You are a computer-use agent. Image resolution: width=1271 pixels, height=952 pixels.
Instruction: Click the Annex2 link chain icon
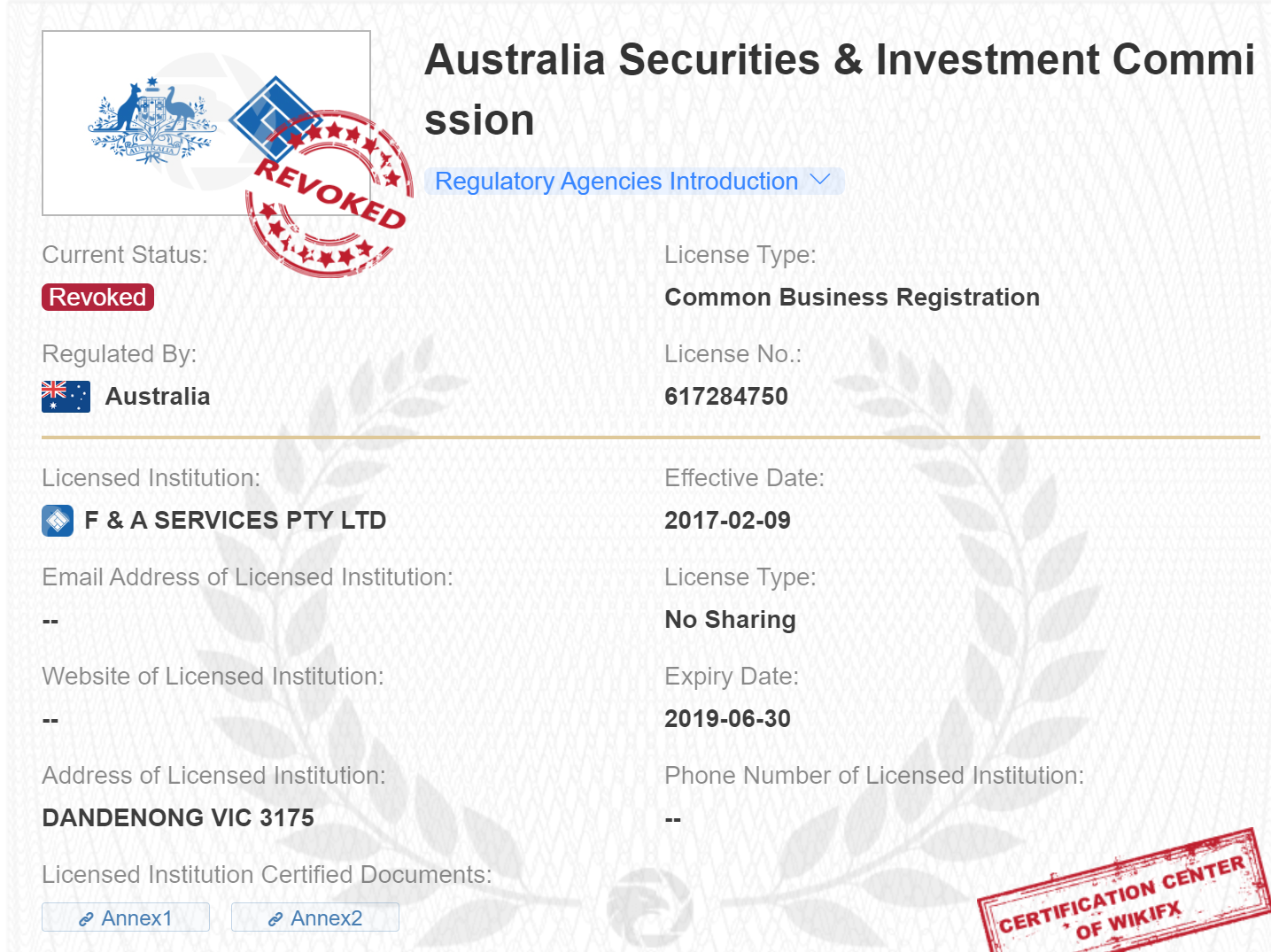(x=275, y=919)
